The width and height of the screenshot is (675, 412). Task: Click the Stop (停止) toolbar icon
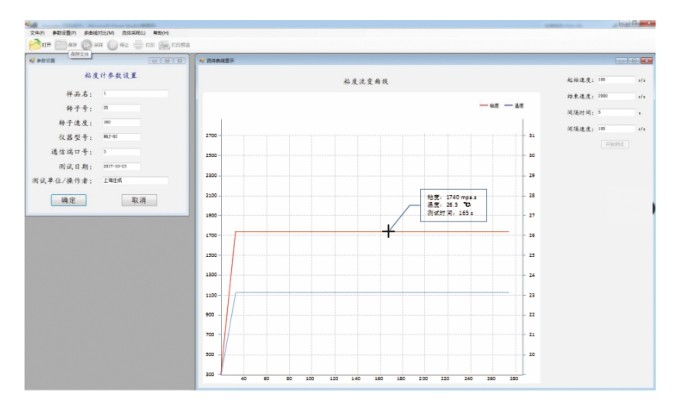tap(113, 45)
